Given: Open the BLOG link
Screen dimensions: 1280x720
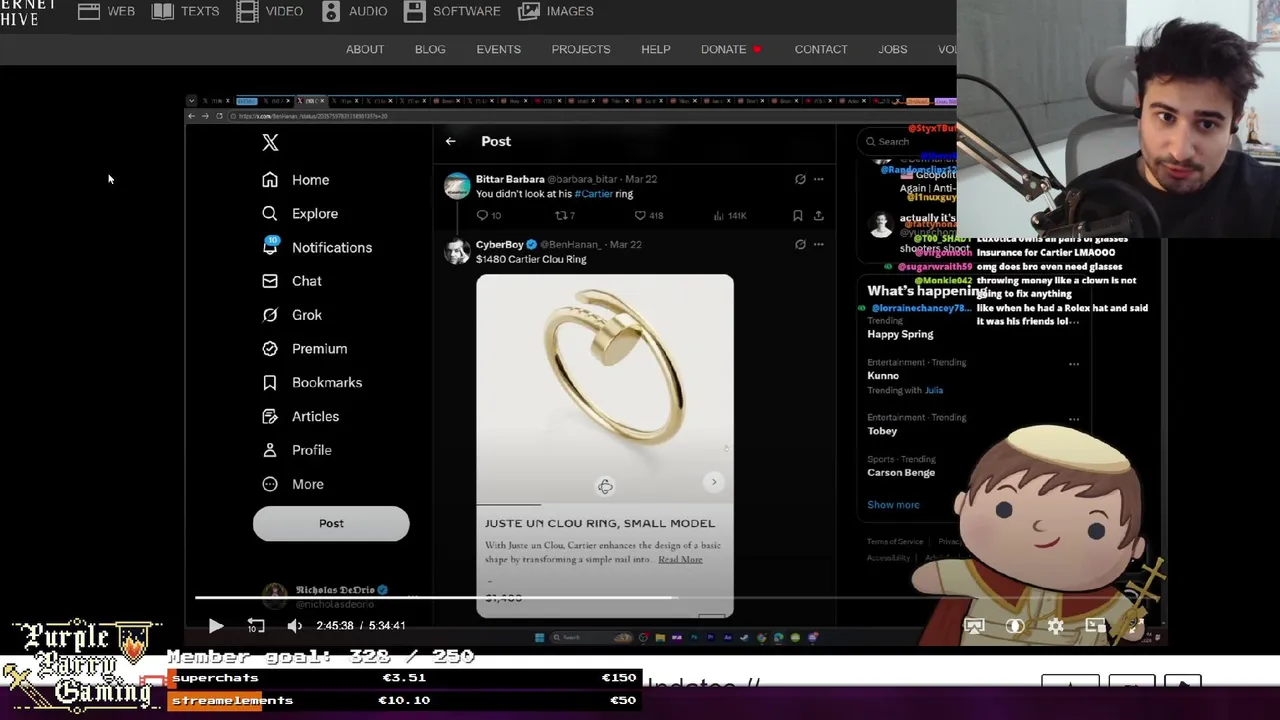Looking at the screenshot, I should tap(430, 49).
